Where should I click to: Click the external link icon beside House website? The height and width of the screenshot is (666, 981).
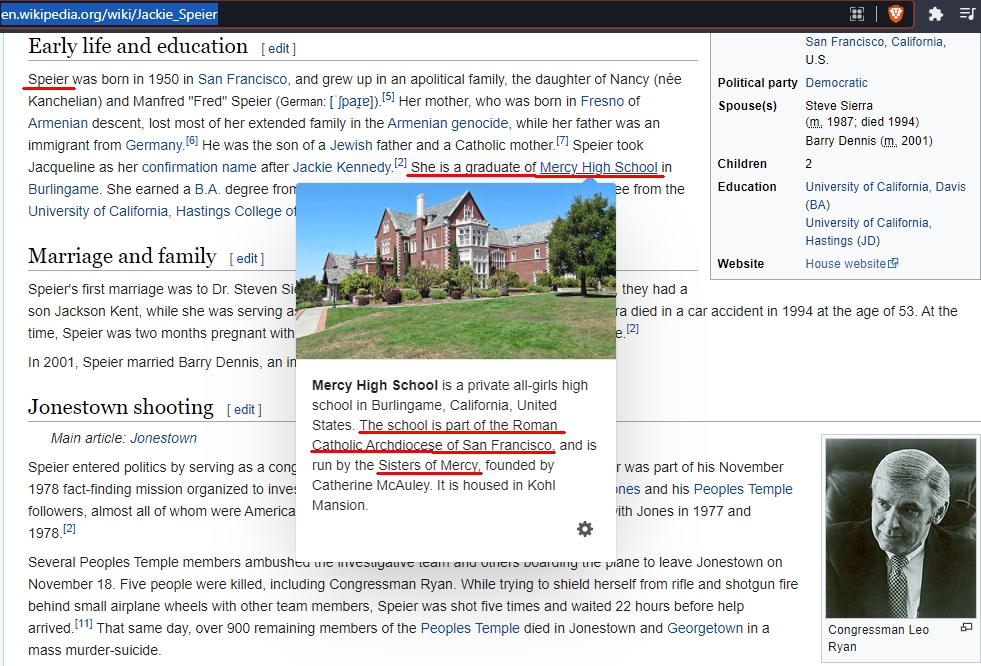(893, 263)
